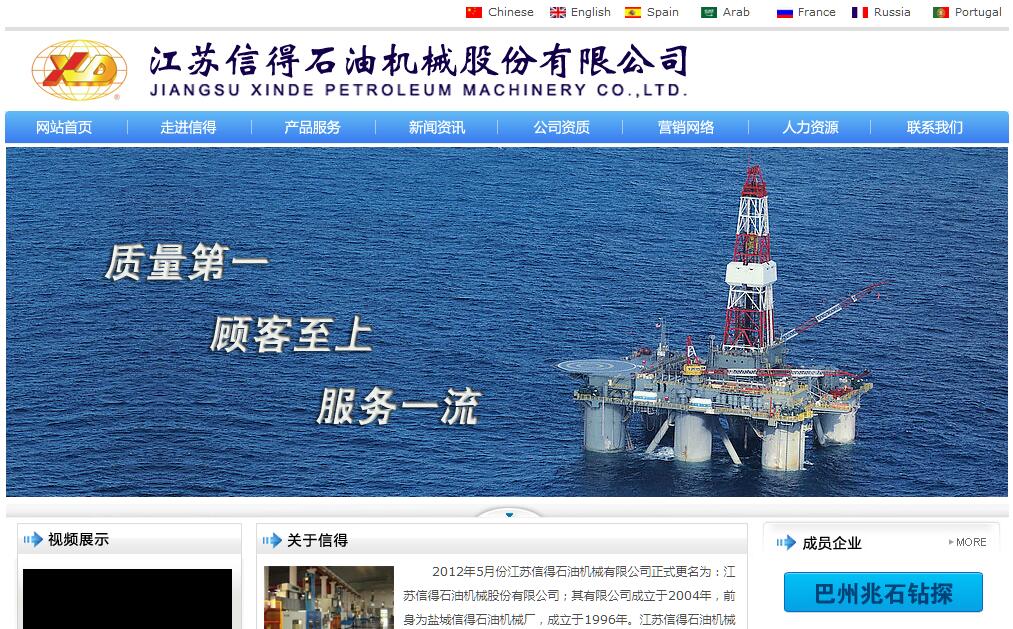Image resolution: width=1013 pixels, height=629 pixels.
Task: Go to 新闻资讯 section
Action: (x=437, y=127)
